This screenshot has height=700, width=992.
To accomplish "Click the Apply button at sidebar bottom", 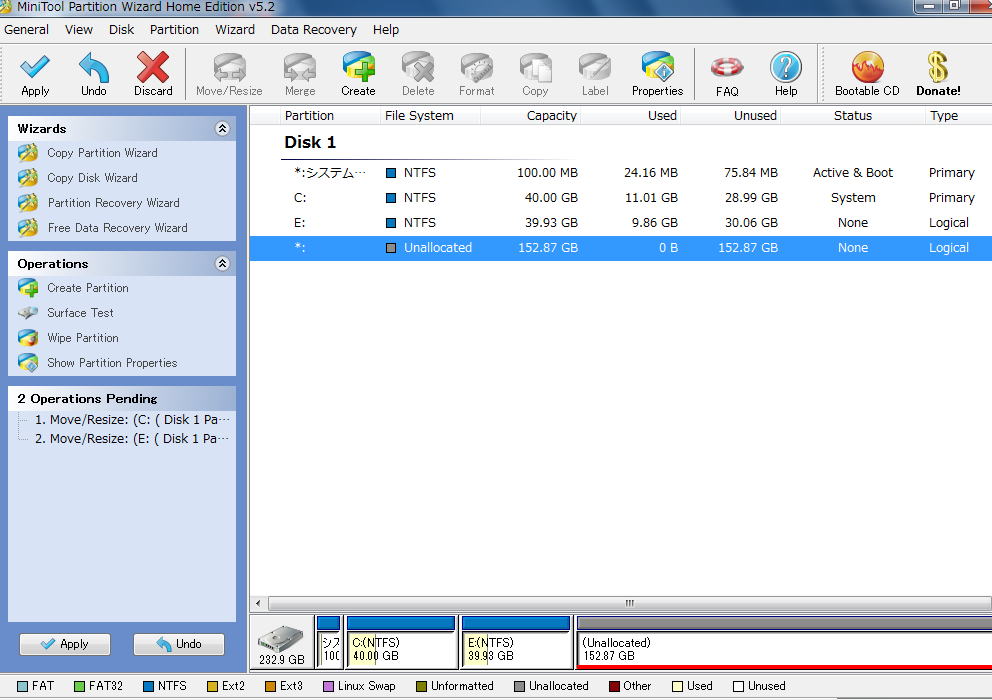I will pos(65,644).
